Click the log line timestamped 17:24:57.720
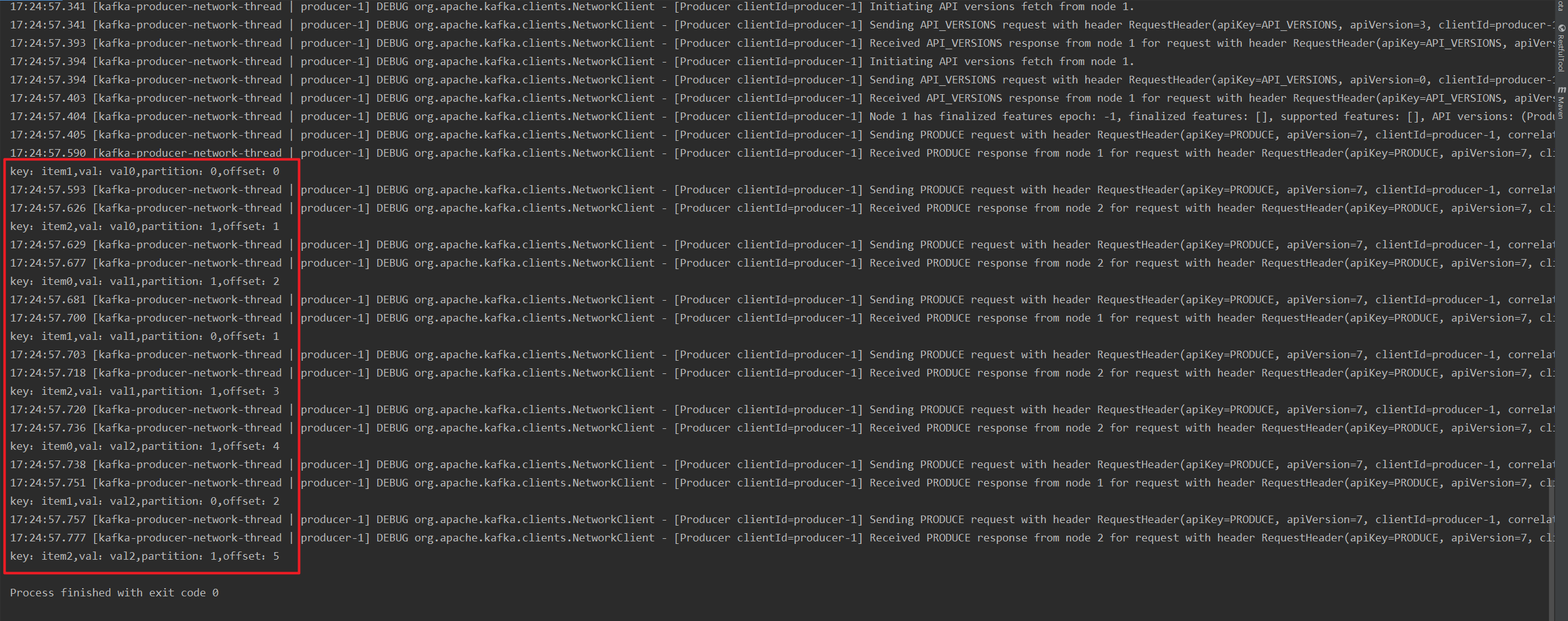 click(x=782, y=409)
